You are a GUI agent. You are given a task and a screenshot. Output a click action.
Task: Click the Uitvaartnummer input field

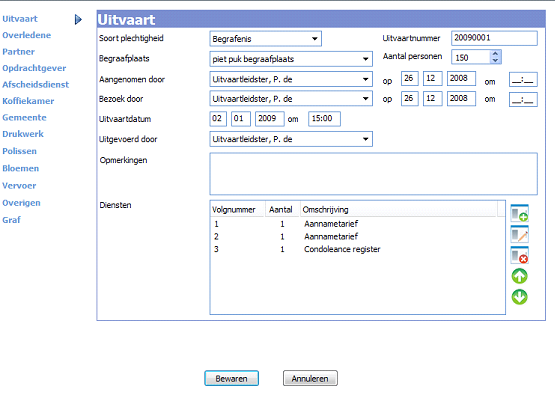[494, 38]
